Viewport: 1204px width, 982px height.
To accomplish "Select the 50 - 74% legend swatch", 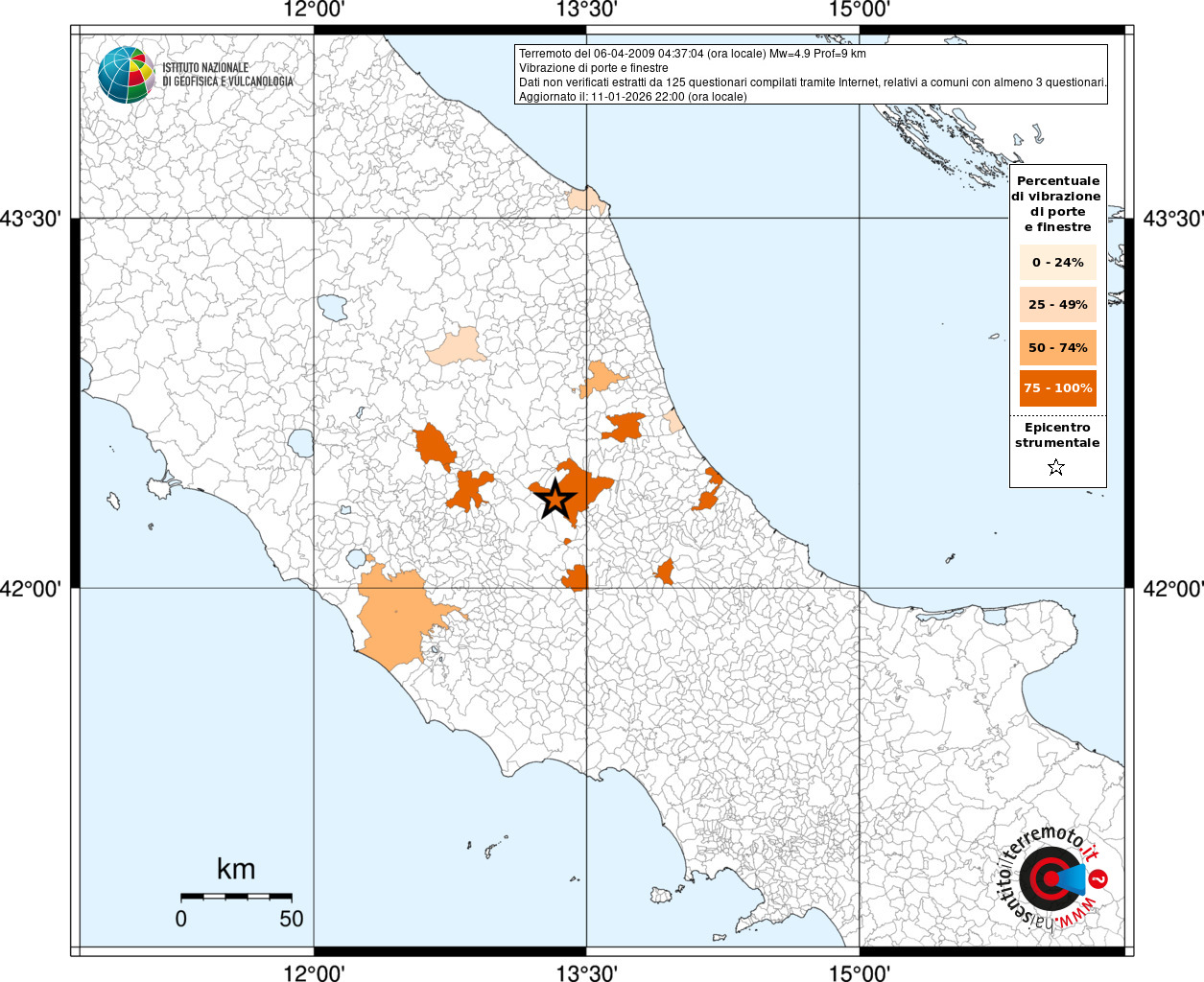I will (x=1057, y=347).
